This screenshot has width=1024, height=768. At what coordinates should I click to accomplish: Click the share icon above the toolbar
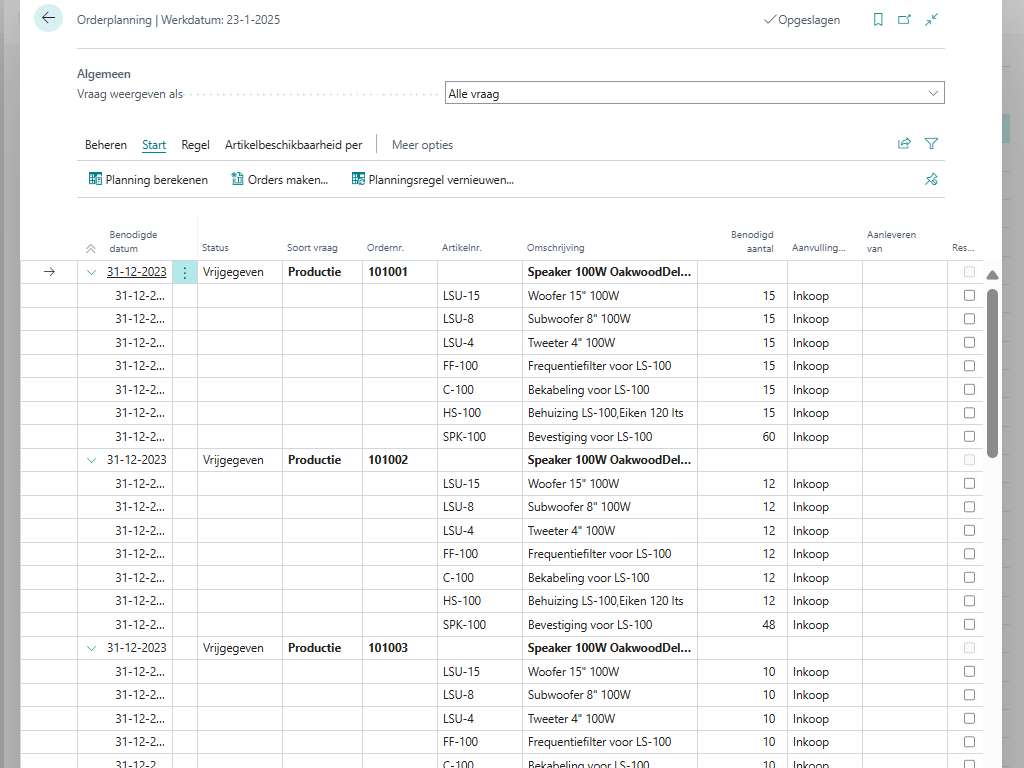[904, 144]
